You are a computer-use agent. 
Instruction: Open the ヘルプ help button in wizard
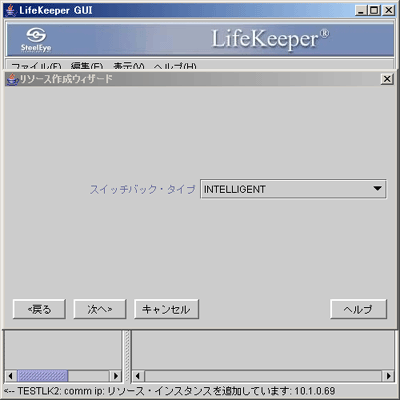click(358, 309)
